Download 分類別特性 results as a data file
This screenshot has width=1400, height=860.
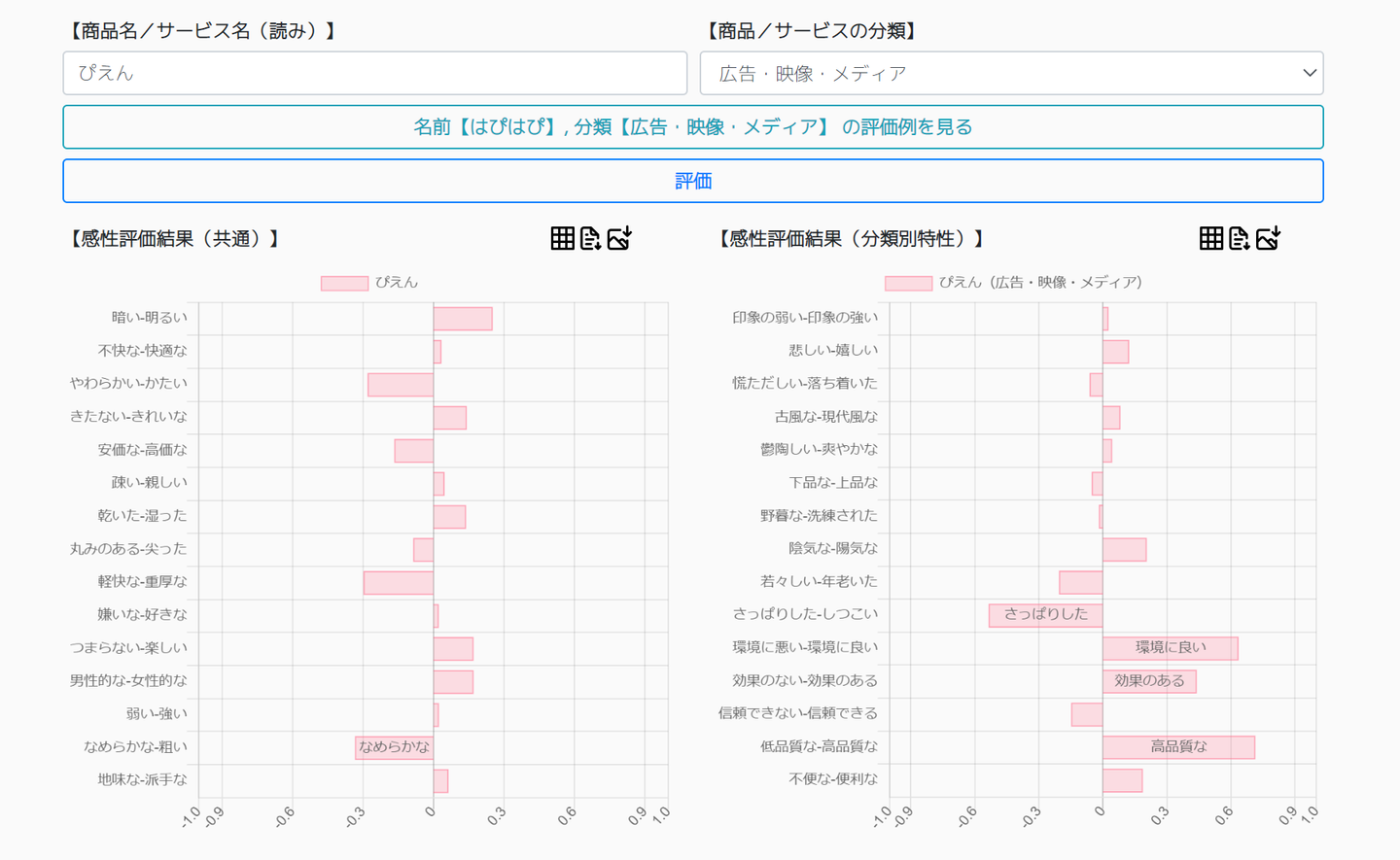click(x=1239, y=238)
